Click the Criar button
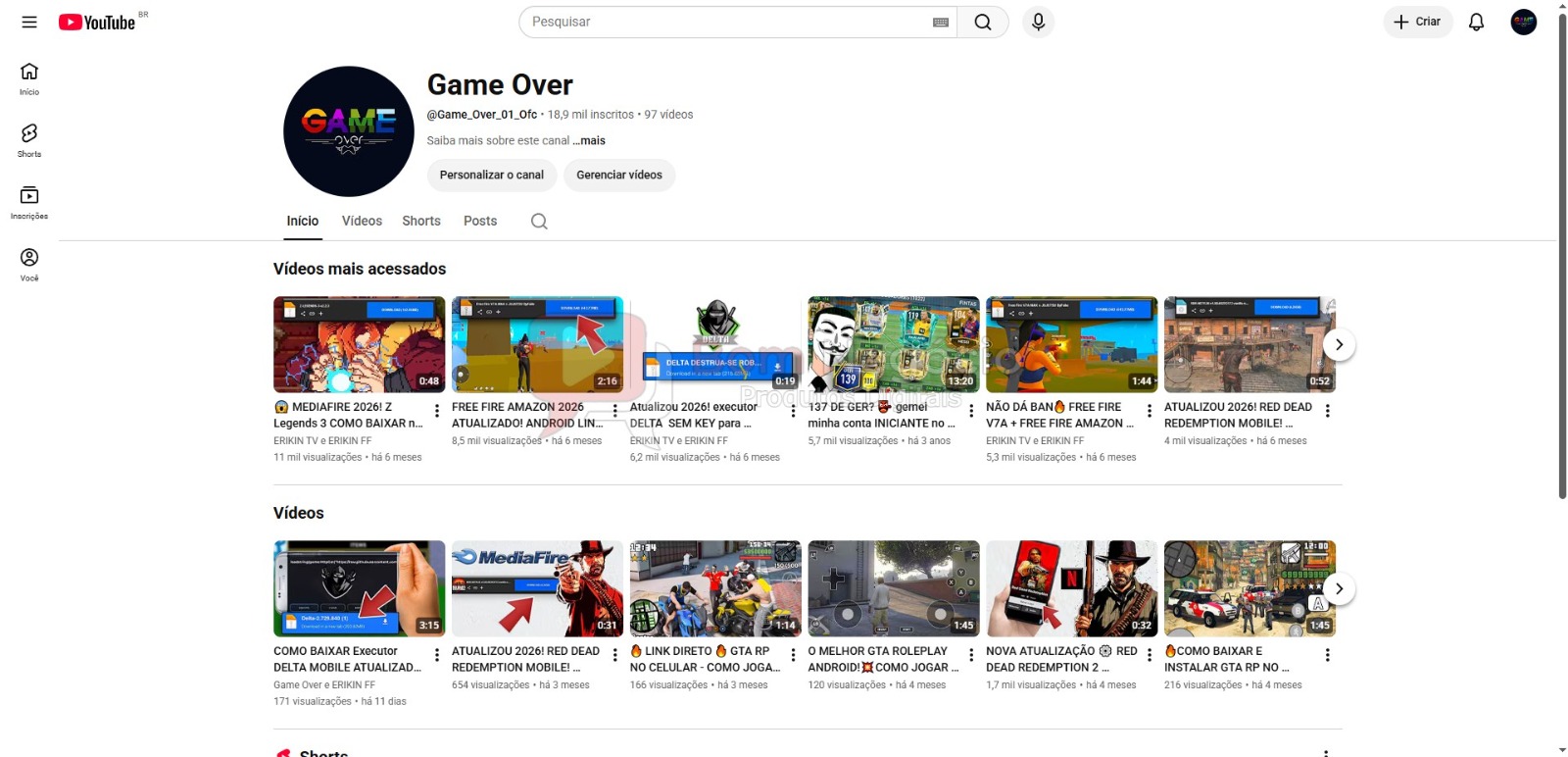Viewport: 1568px width, 757px height. click(x=1417, y=22)
